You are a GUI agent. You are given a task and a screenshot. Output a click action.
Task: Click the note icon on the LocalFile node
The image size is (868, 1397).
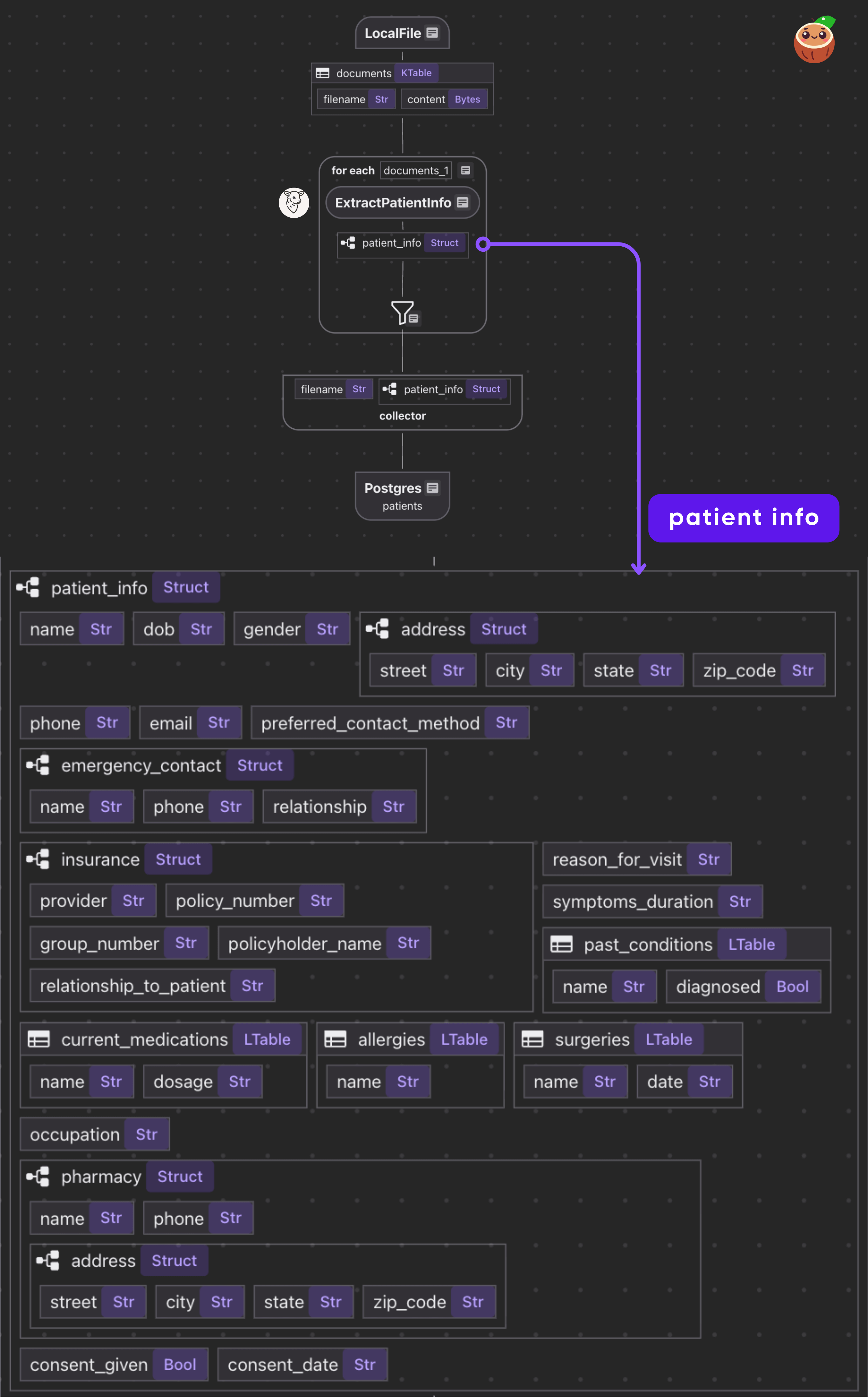[x=432, y=33]
